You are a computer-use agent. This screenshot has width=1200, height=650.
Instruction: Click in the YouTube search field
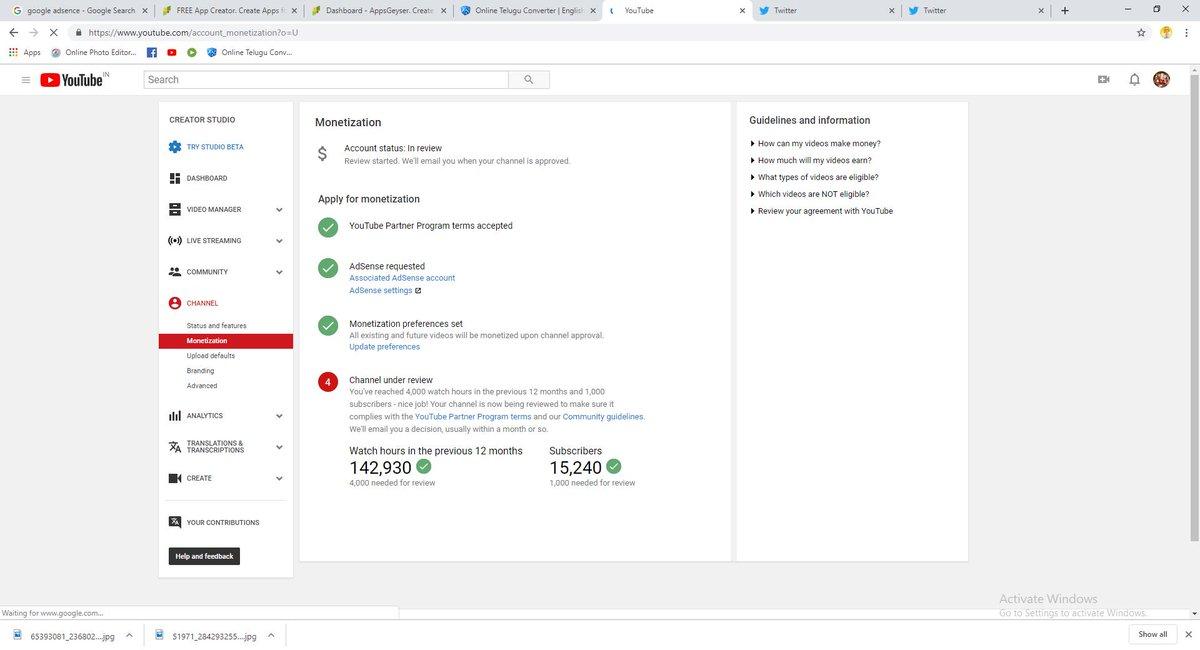click(x=326, y=80)
